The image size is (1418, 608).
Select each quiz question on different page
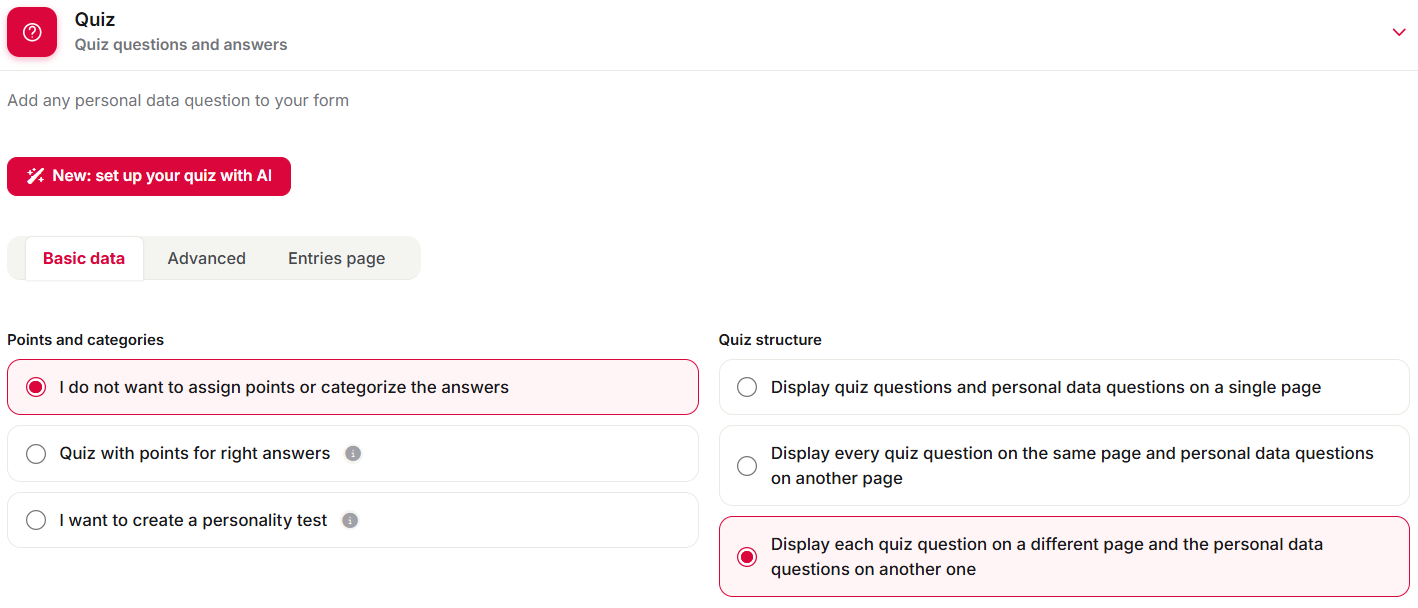[1064, 557]
